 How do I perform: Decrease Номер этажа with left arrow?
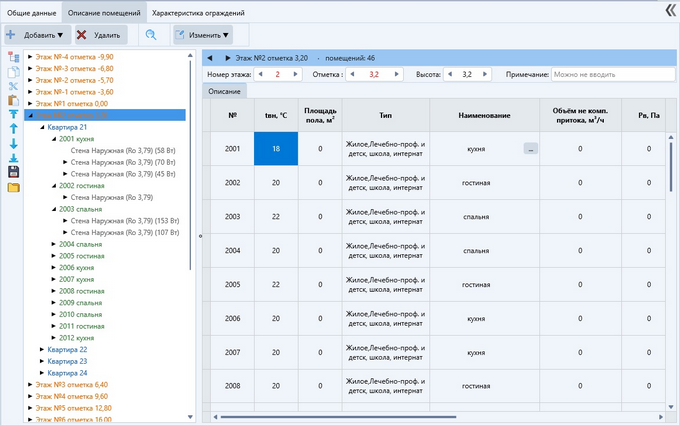(x=260, y=74)
